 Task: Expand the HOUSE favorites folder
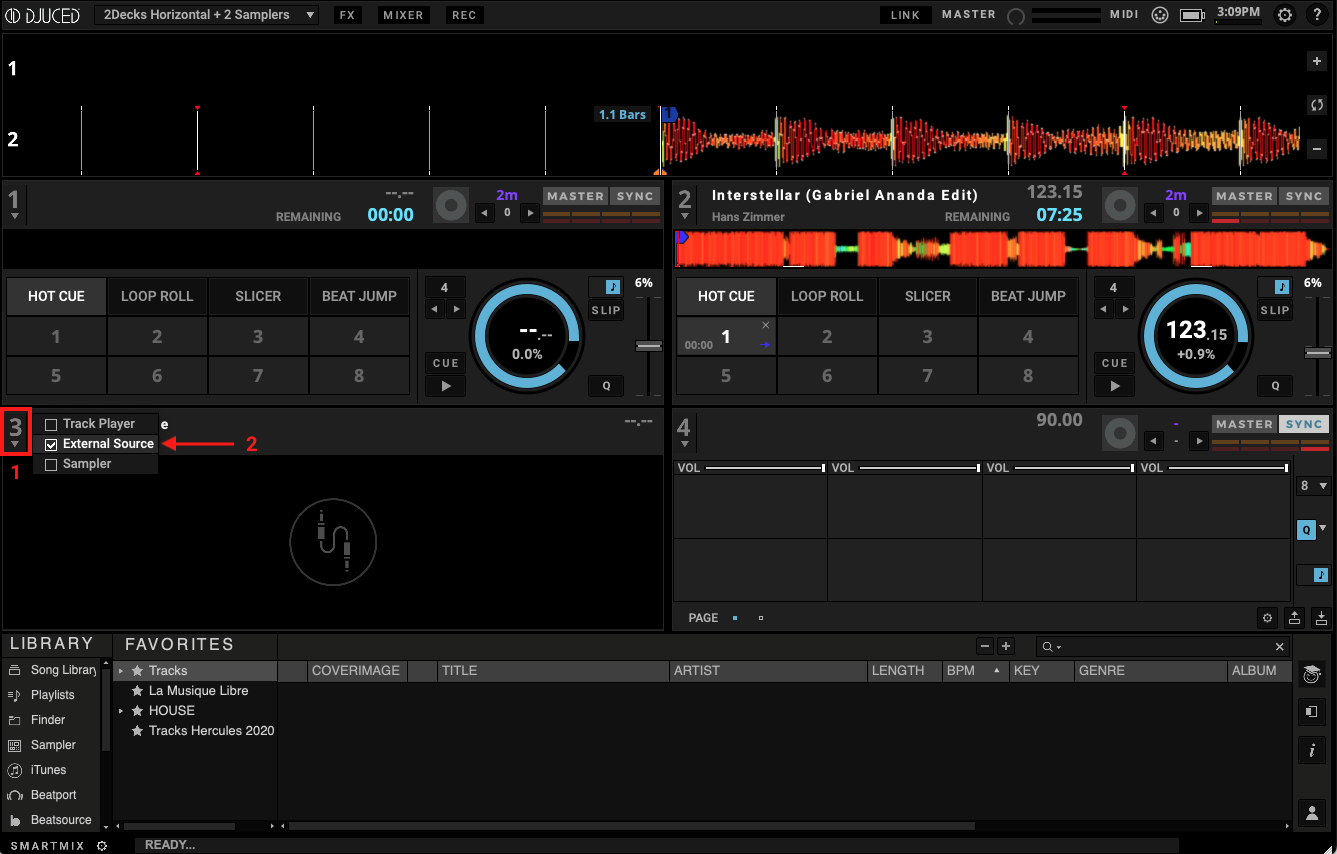121,711
